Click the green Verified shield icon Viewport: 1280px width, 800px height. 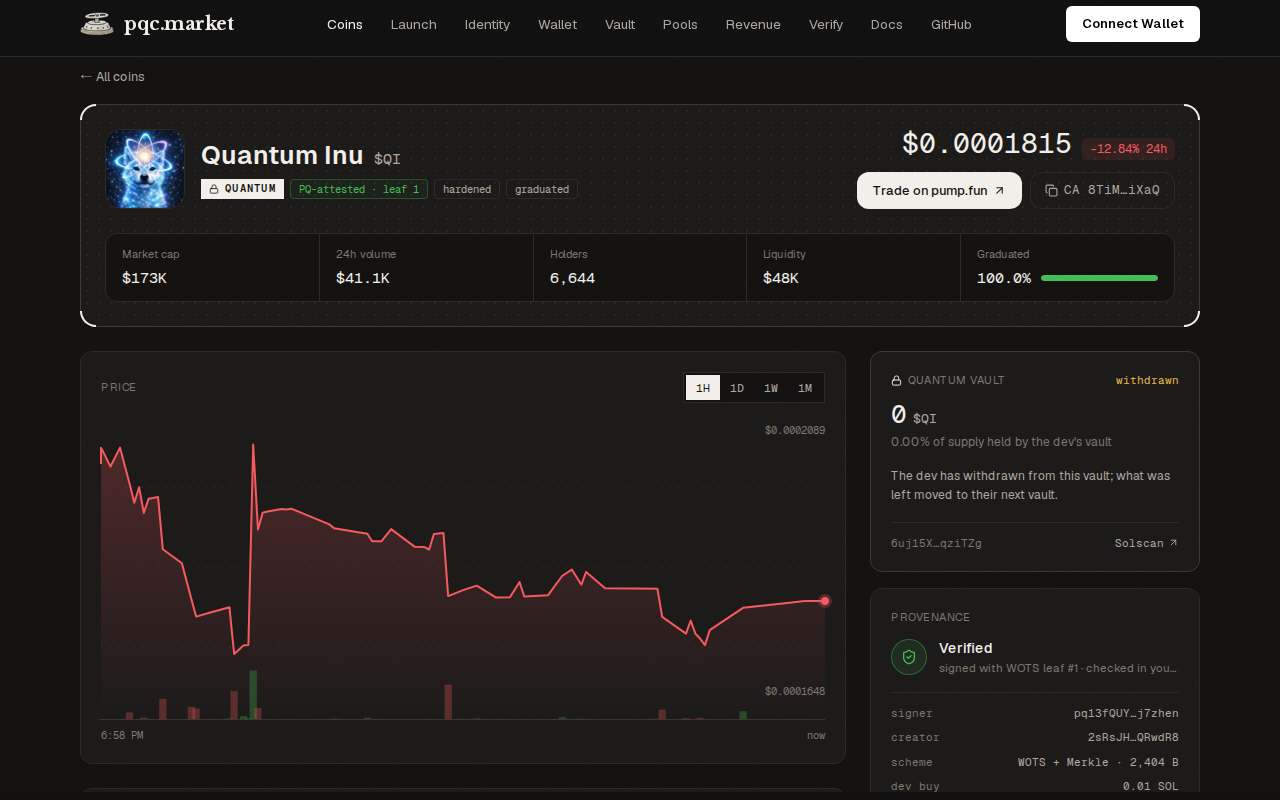click(909, 657)
